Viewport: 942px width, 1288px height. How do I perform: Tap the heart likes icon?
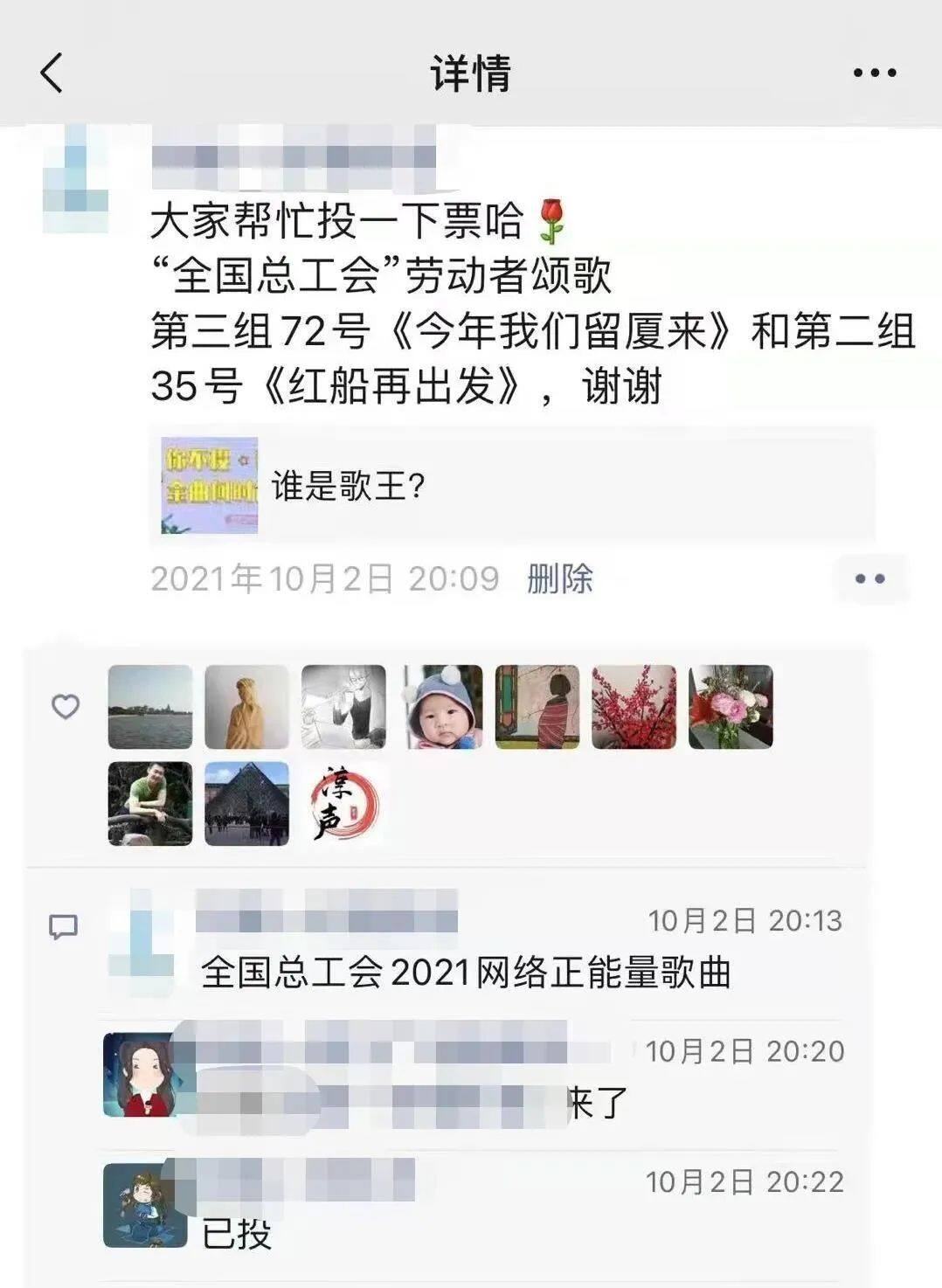click(66, 706)
